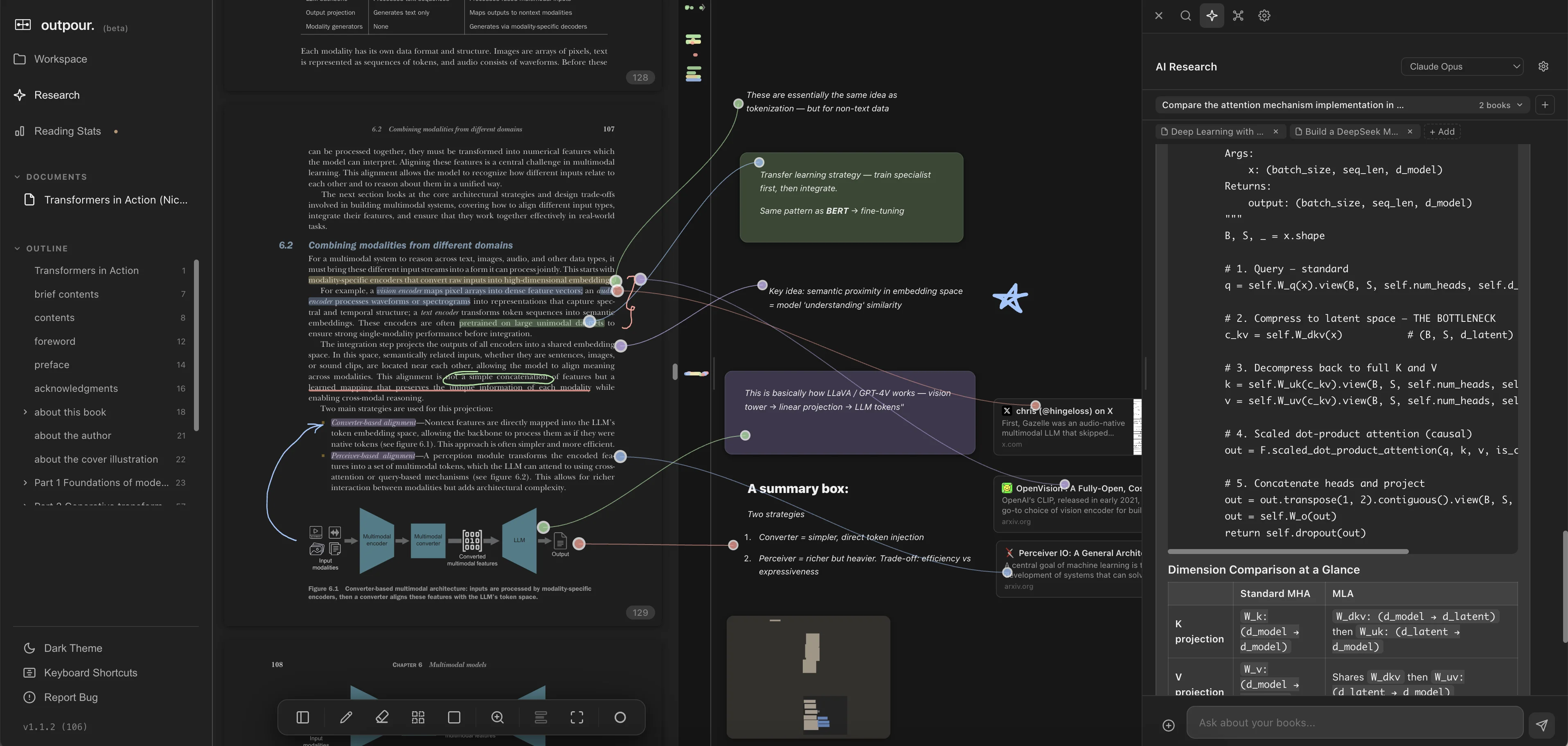Pick the Zoom tool in the bottom toolbar
1568x746 pixels.
tap(497, 717)
